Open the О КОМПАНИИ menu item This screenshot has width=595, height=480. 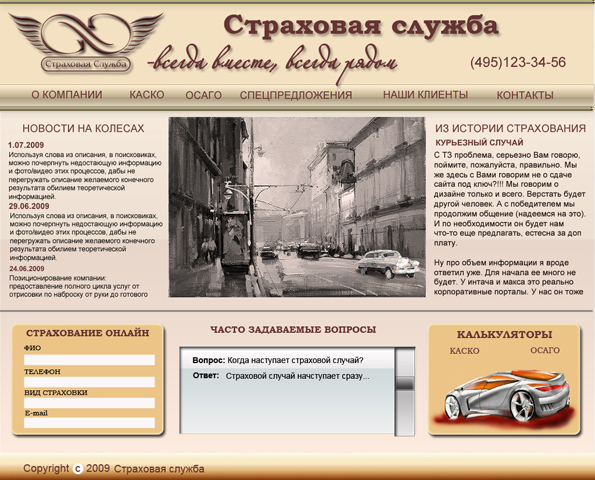coord(67,94)
